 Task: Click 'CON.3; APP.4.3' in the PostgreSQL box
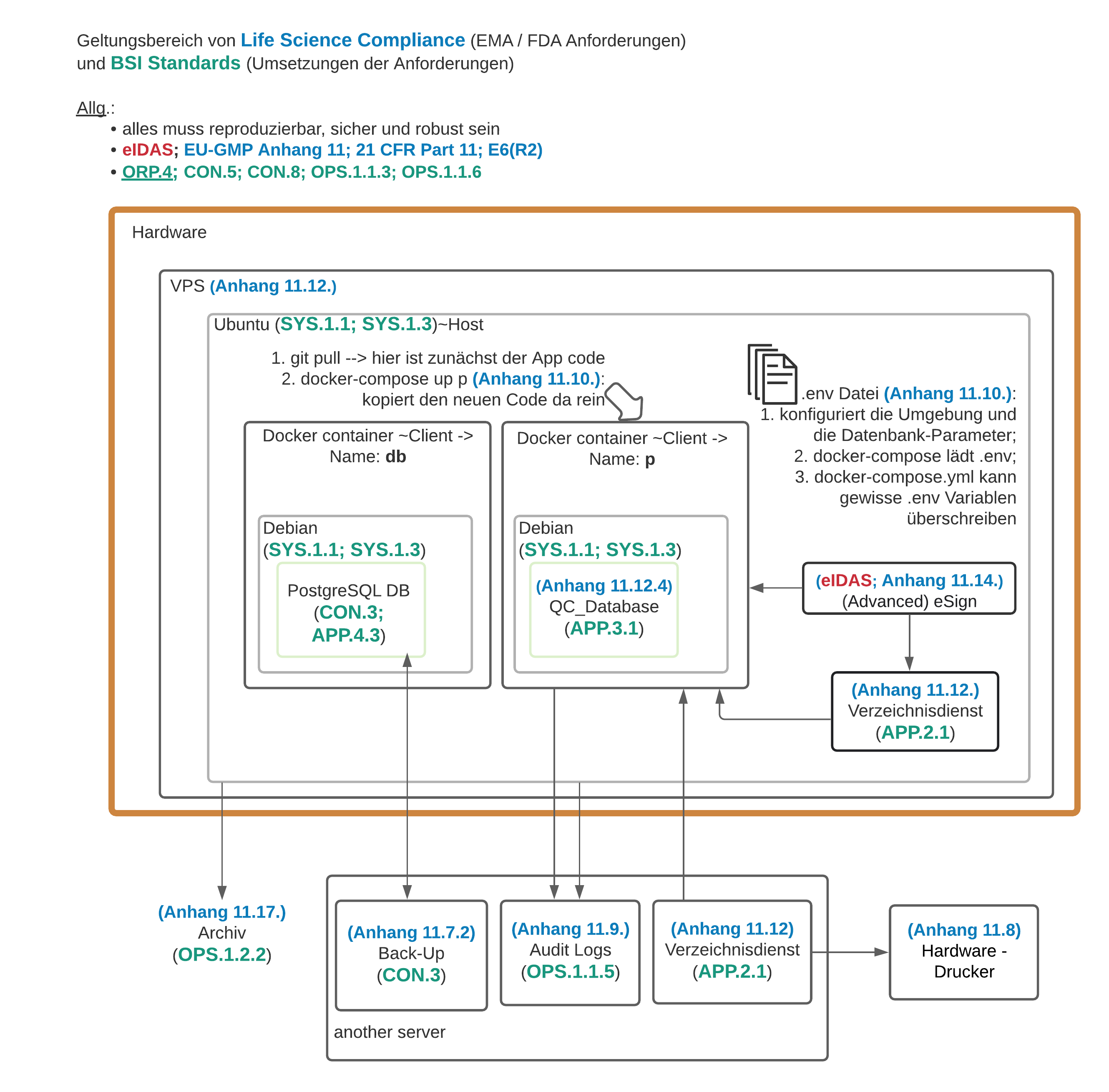(348, 624)
